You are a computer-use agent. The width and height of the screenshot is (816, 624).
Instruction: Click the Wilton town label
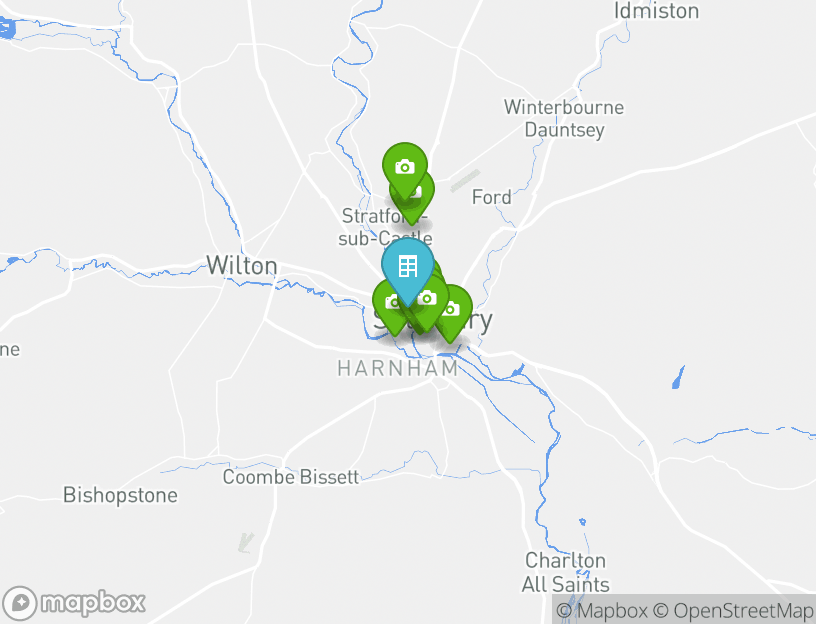242,266
